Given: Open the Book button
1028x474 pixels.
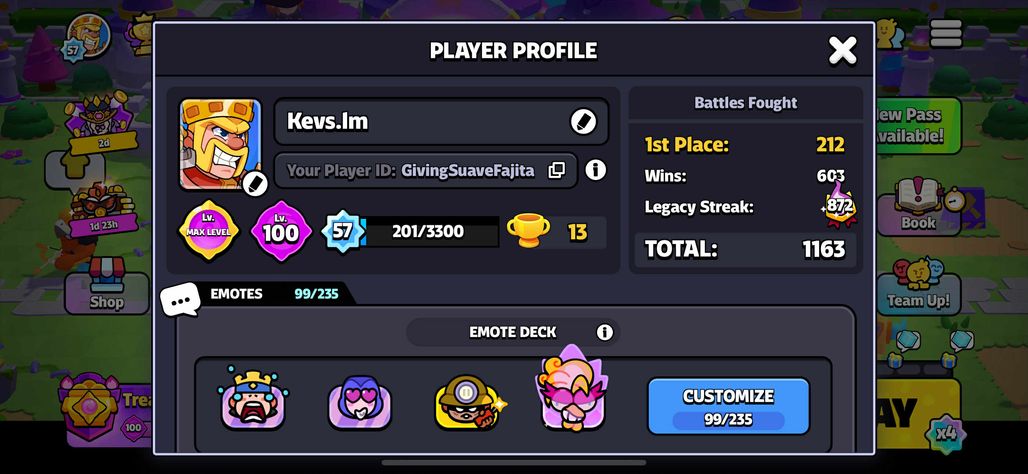Looking at the screenshot, I should pyautogui.click(x=918, y=207).
